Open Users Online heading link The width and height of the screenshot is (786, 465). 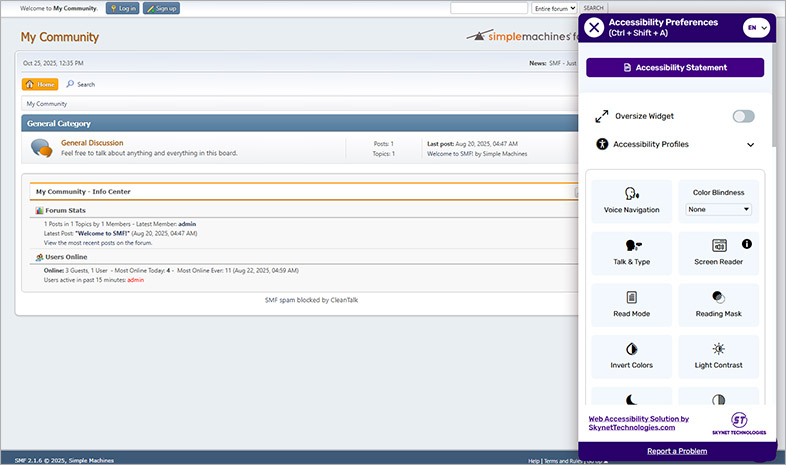tap(66, 257)
